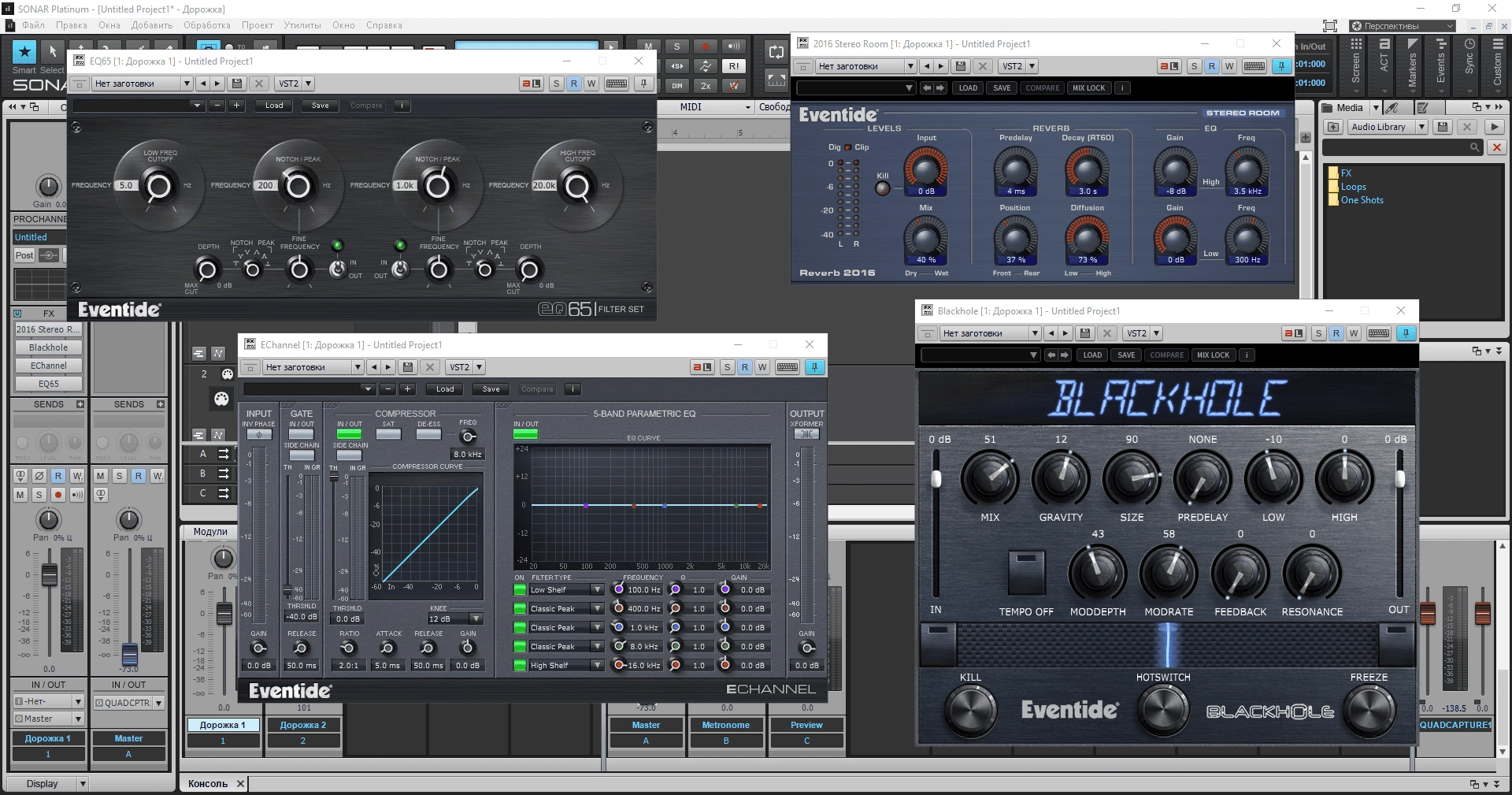
Task: Click the R! reset button in transport
Action: 733,66
